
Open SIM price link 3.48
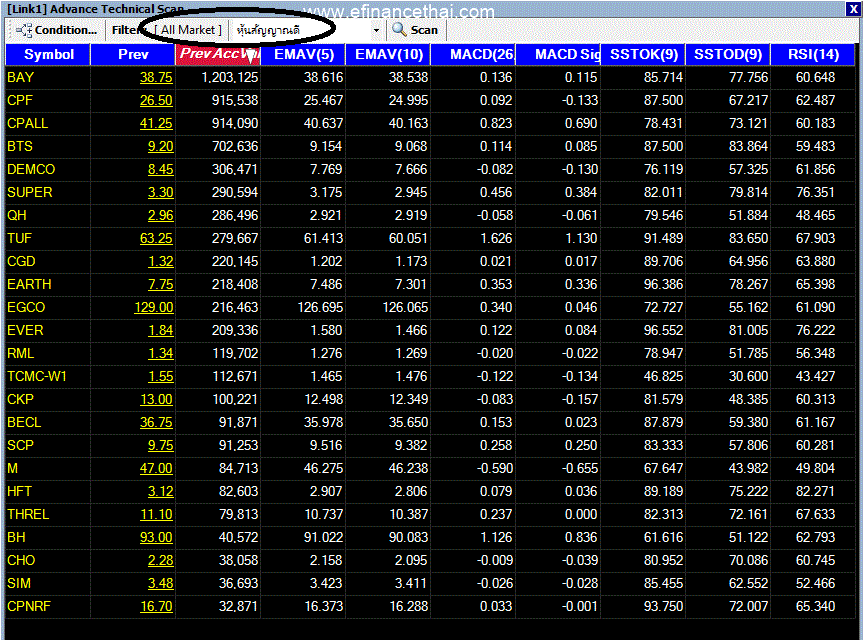160,584
